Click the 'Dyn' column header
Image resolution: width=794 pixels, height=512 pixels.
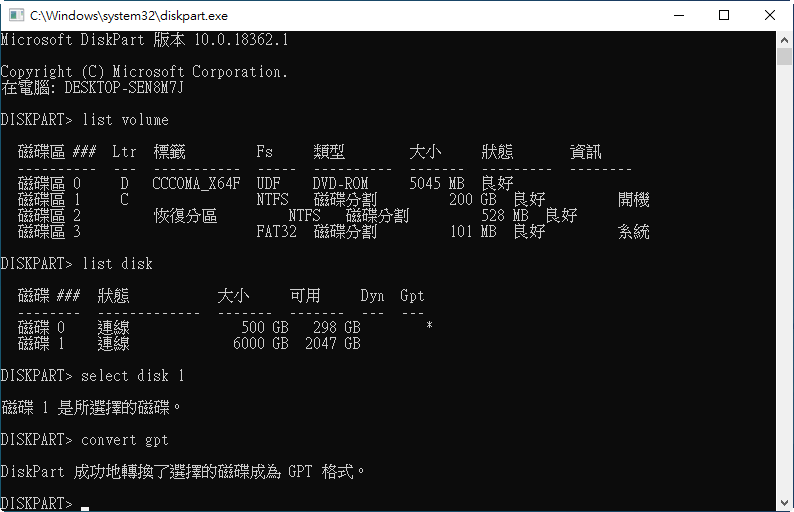372,296
